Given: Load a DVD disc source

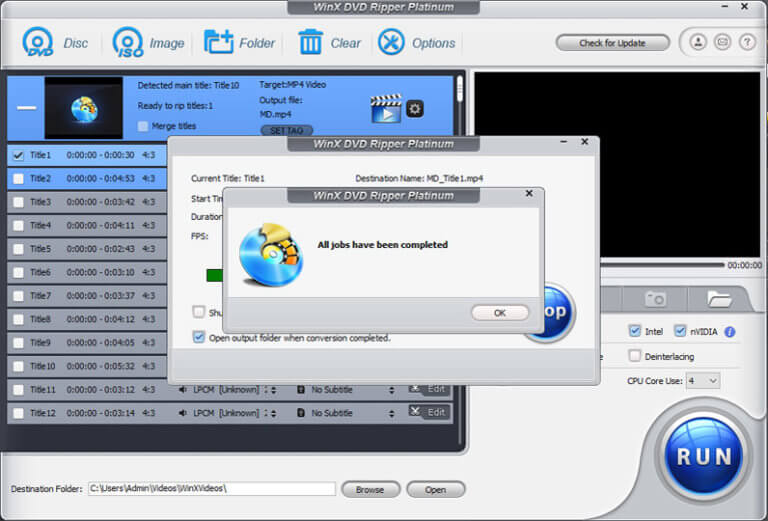Looking at the screenshot, I should (55, 43).
